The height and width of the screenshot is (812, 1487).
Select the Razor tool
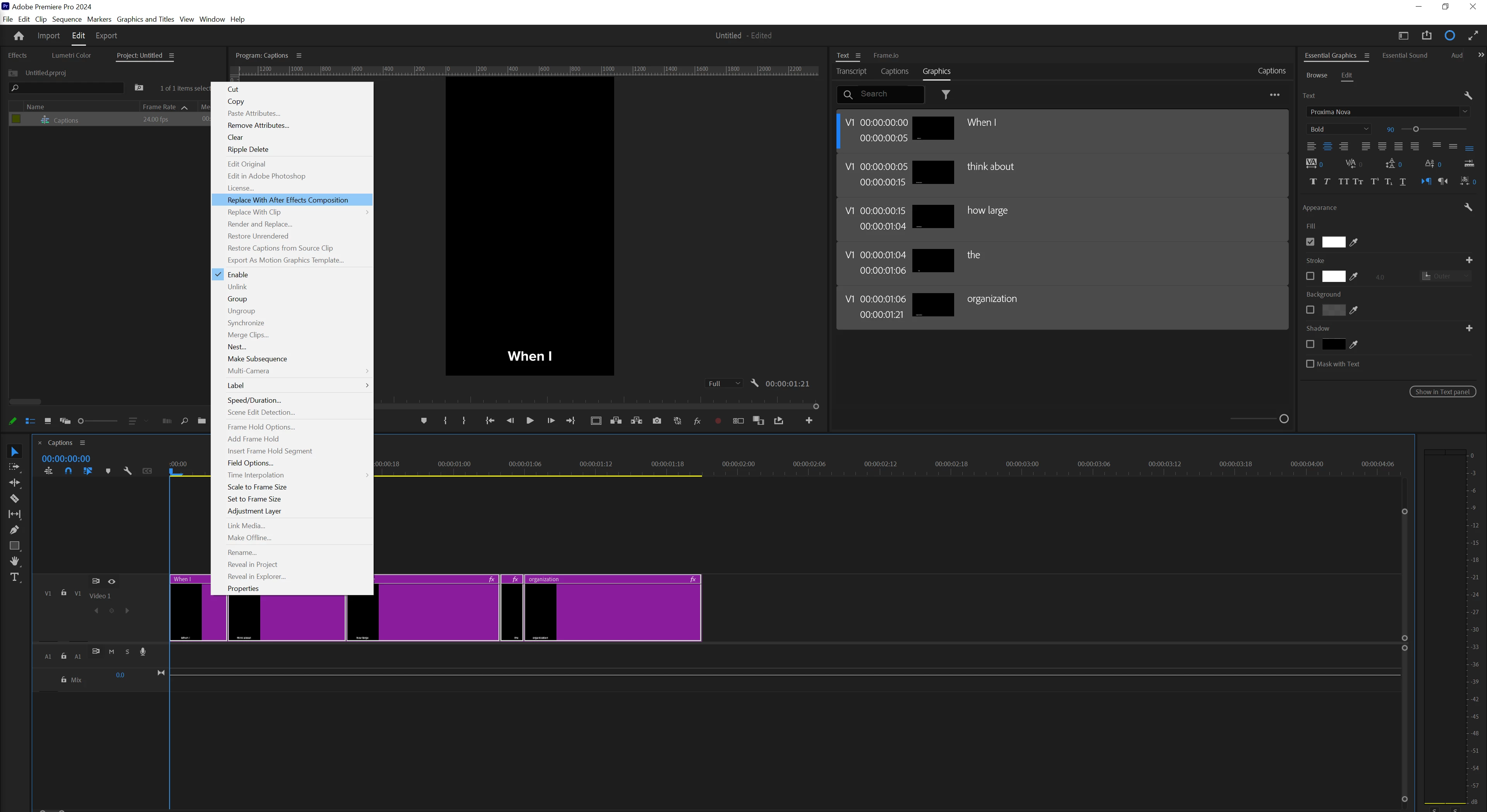14,499
